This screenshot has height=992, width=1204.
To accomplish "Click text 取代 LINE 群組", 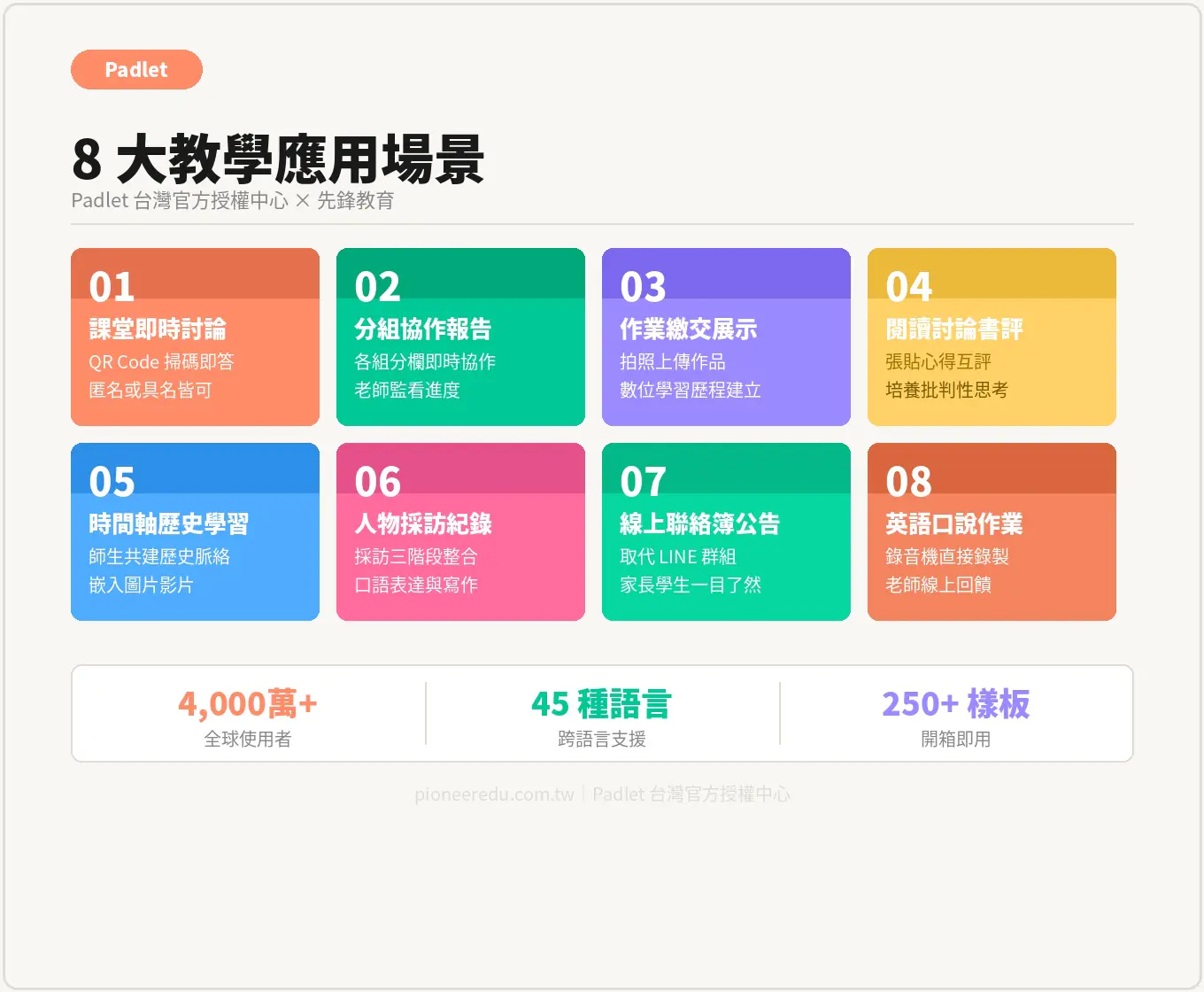I will click(x=678, y=557).
